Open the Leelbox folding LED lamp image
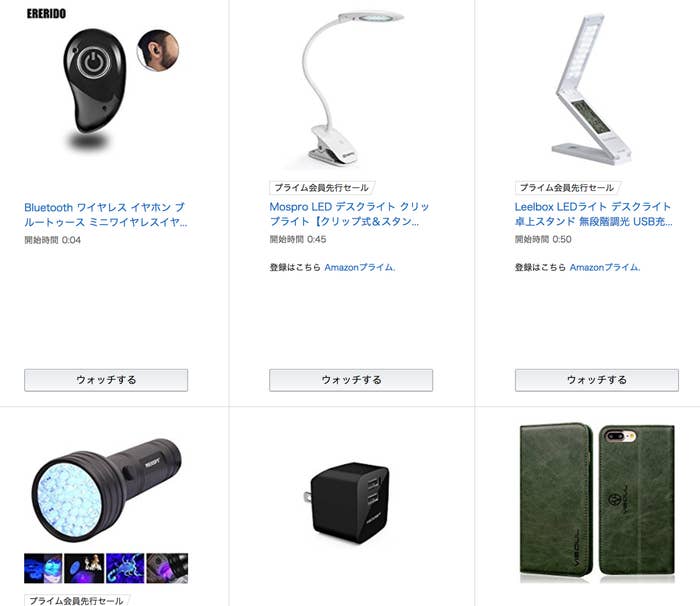The height and width of the screenshot is (606, 700). 593,89
